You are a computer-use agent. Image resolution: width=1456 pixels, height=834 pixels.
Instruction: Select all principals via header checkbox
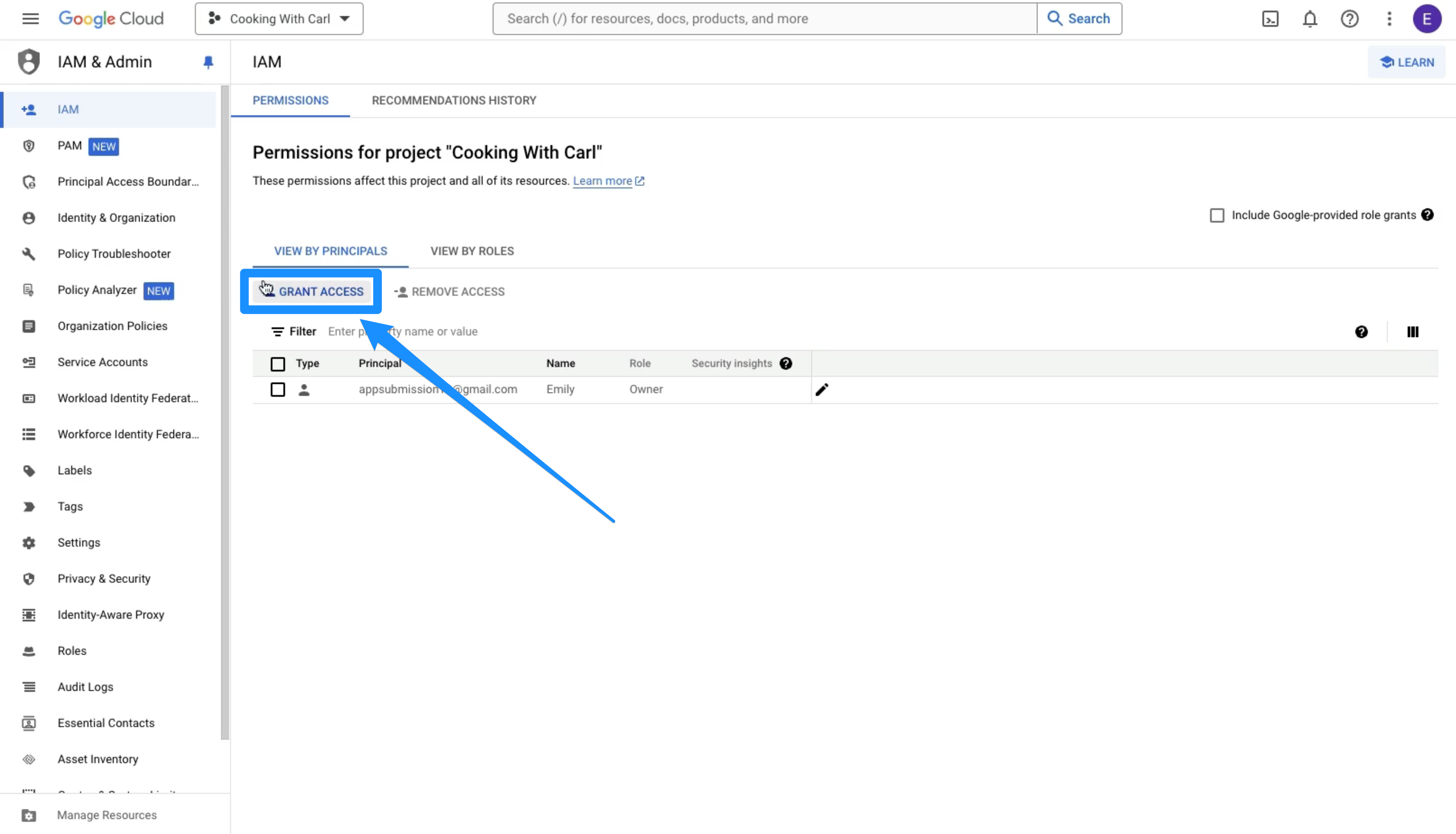278,364
